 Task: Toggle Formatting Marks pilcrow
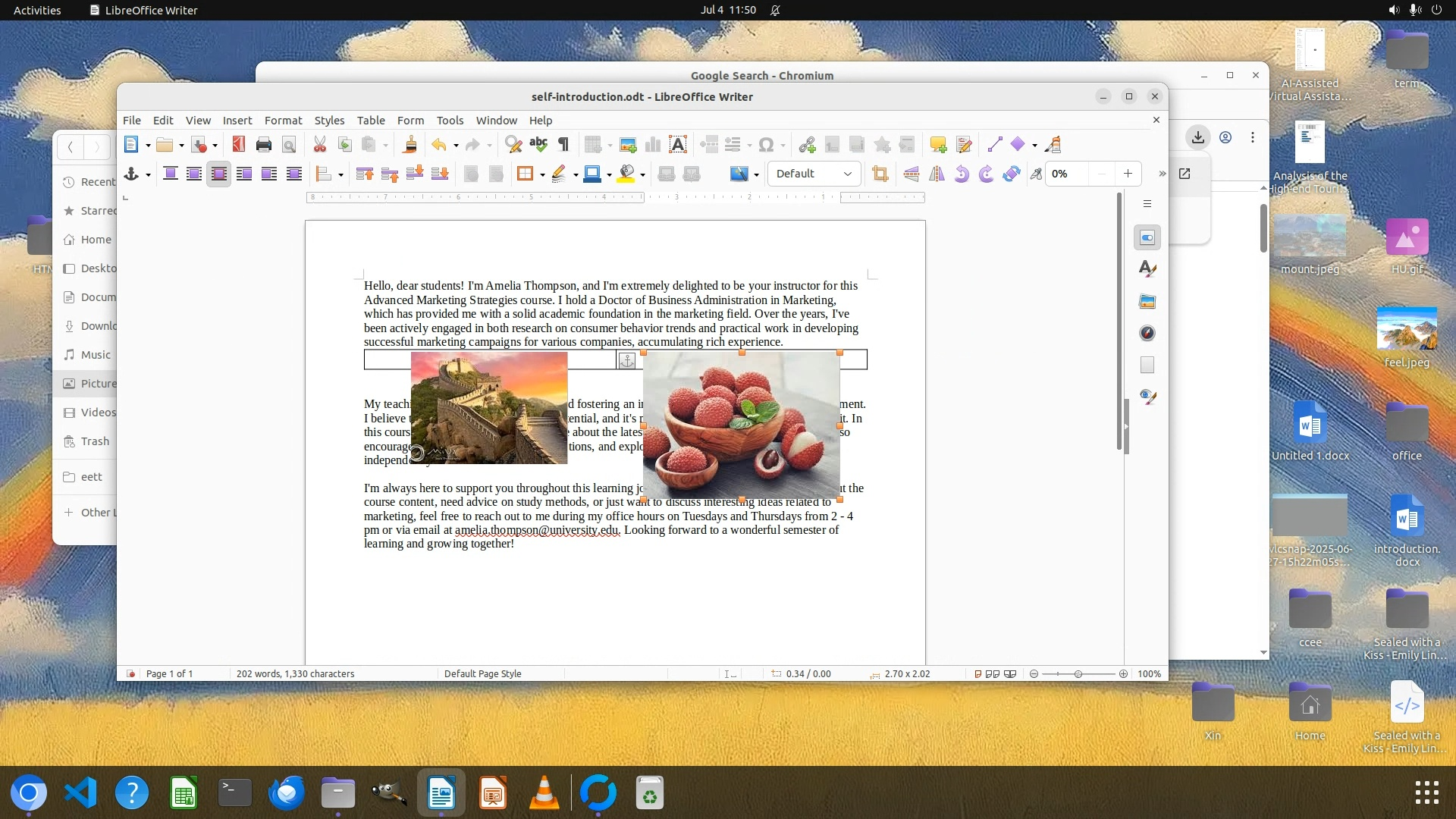[x=563, y=145]
